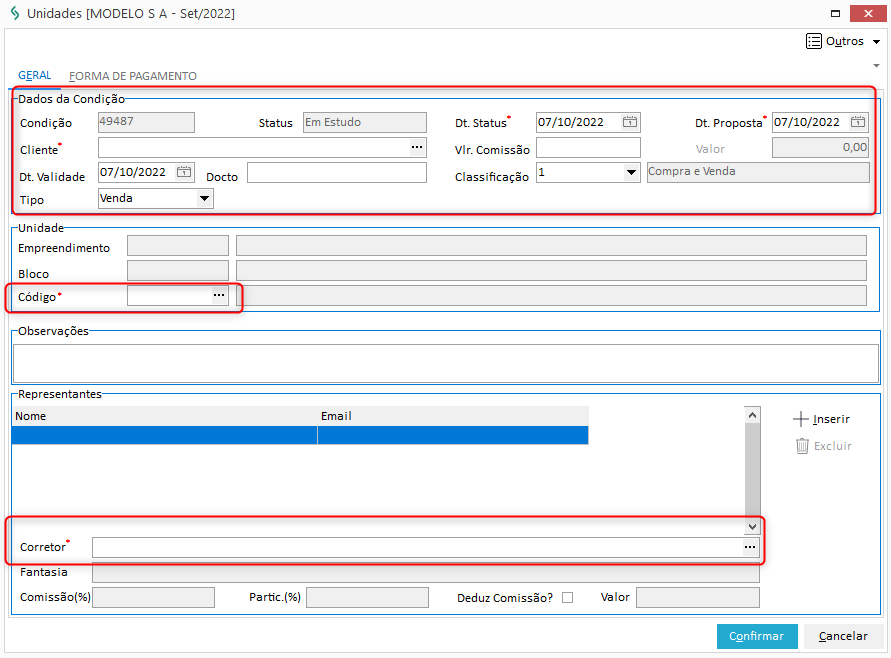Click the Código lookup ellipsis button
Viewport: 891px width, 658px height.
[x=219, y=296]
